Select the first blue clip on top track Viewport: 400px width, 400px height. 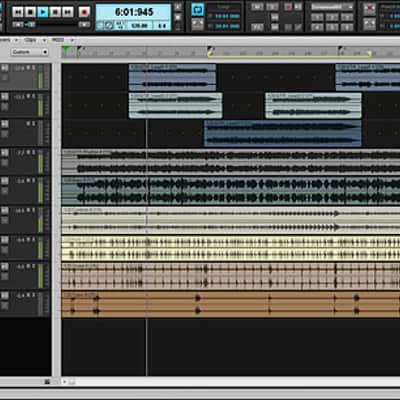click(172, 77)
